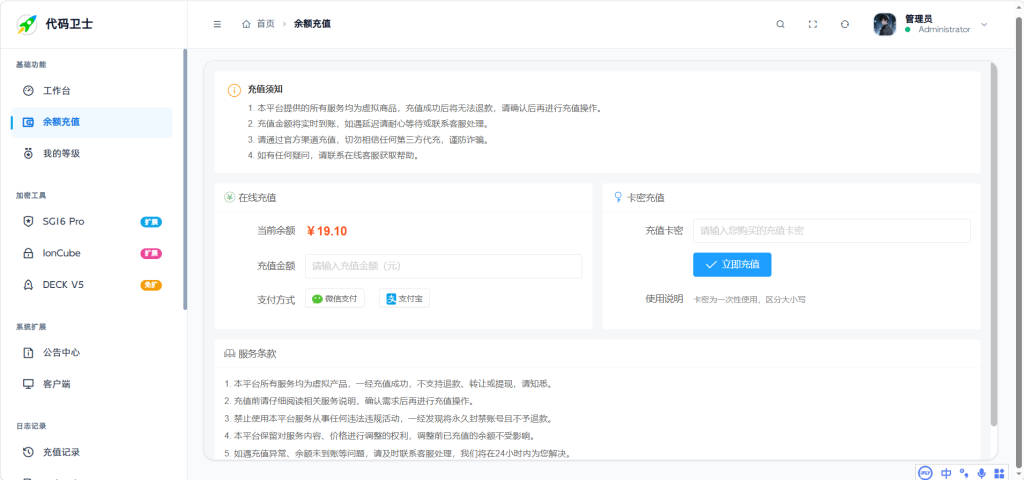The image size is (1024, 480).
Task: Click the Administrator role label
Action: [x=944, y=29]
